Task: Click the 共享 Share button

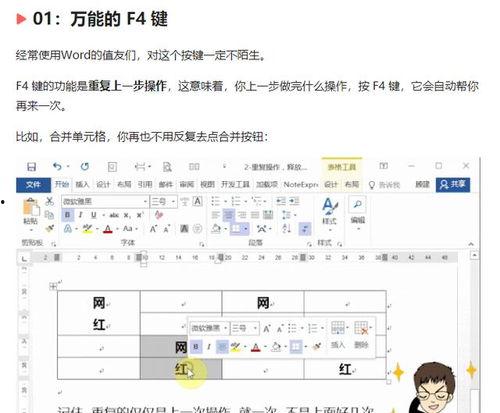Action: click(x=453, y=184)
